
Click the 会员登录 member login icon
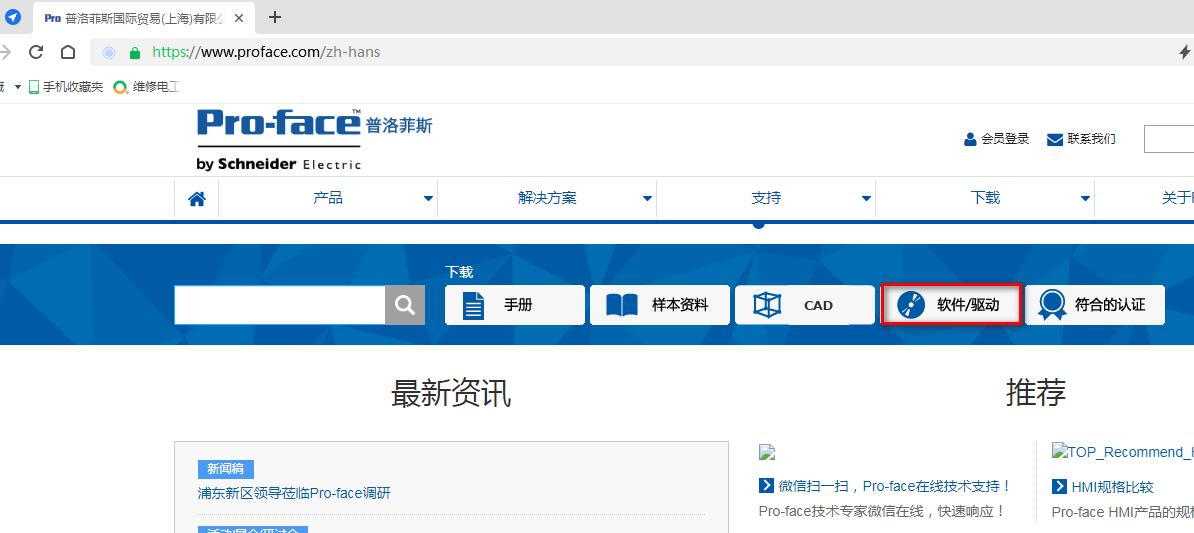tap(970, 139)
